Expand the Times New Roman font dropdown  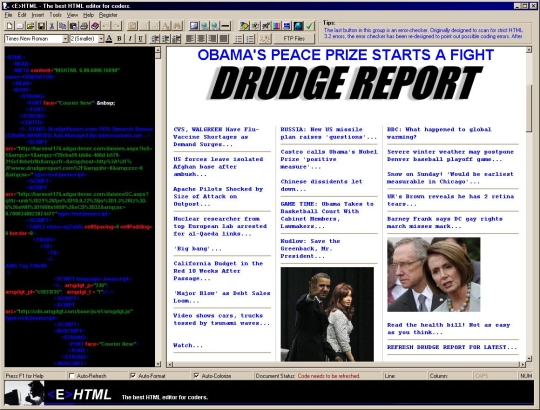pyautogui.click(x=65, y=39)
